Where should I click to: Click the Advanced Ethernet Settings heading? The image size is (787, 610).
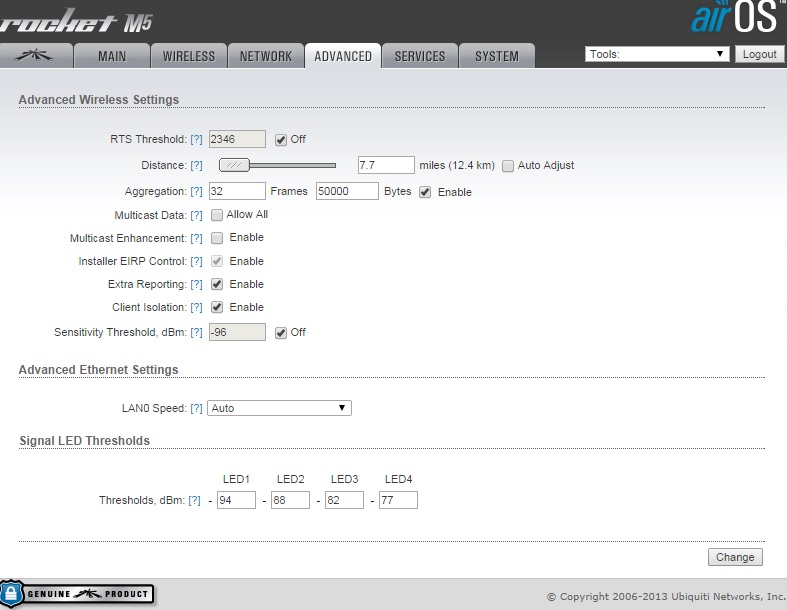coord(98,370)
